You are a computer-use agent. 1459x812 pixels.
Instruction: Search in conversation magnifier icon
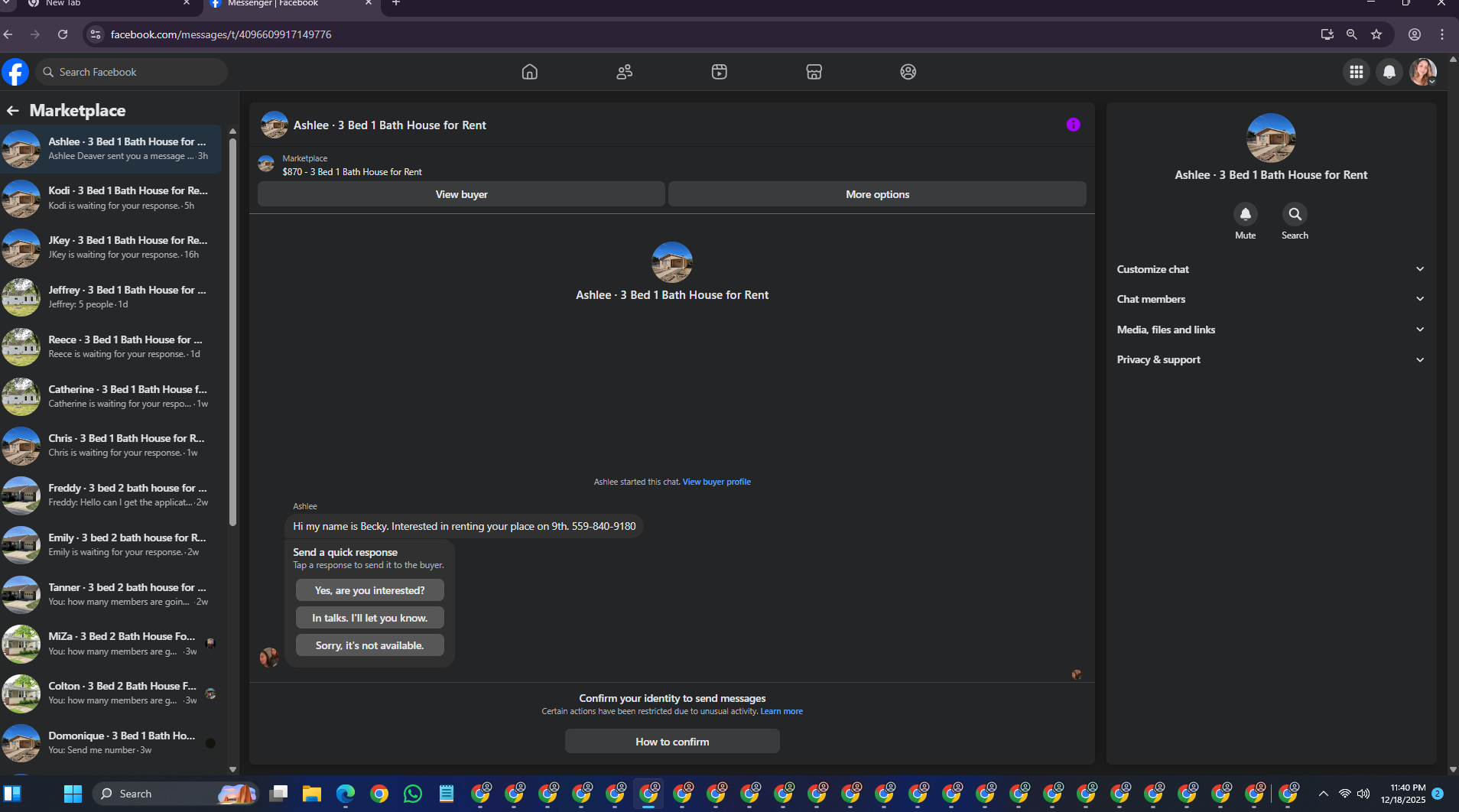click(1295, 214)
